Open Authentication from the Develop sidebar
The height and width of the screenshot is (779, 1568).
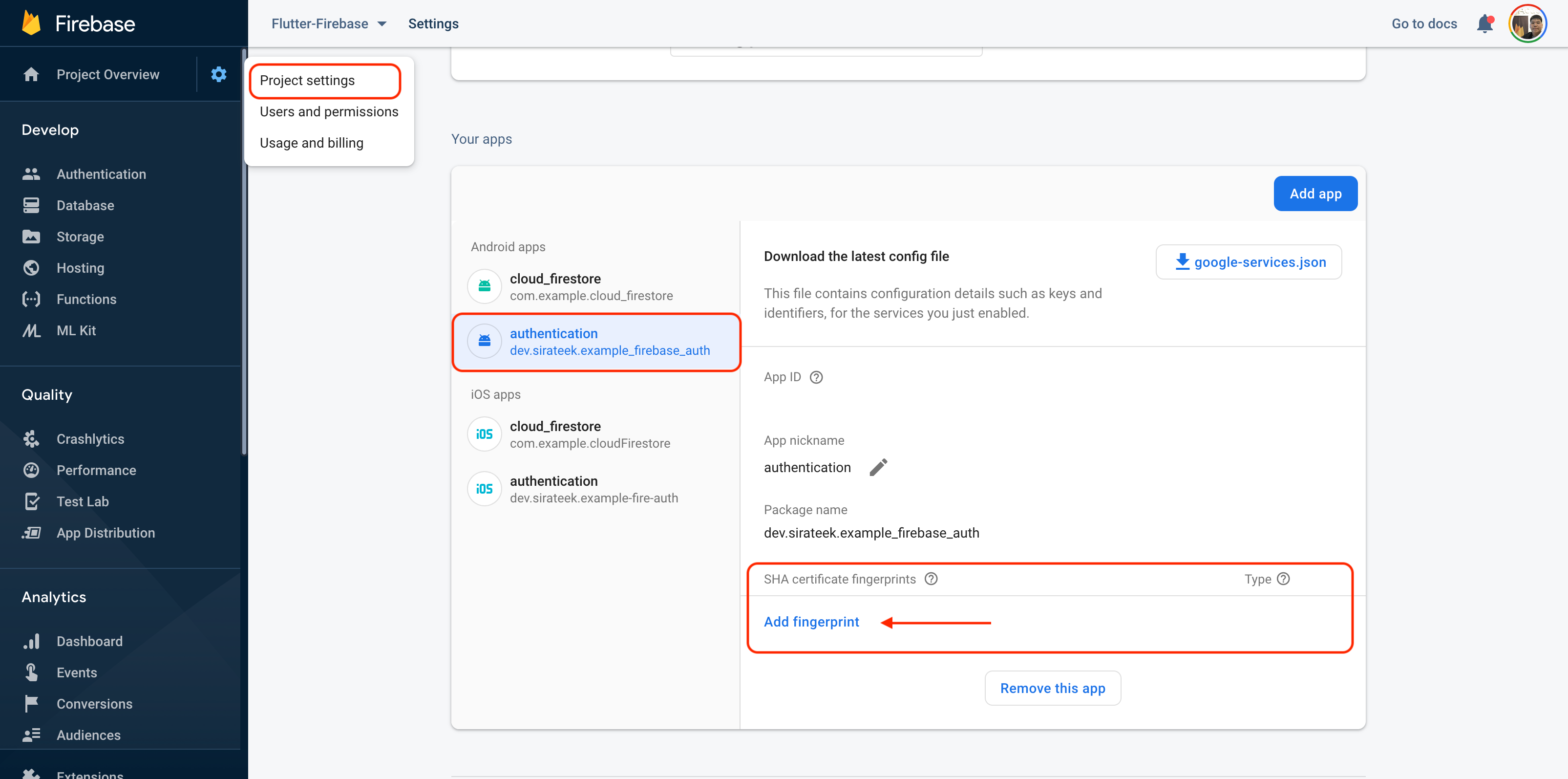point(101,173)
